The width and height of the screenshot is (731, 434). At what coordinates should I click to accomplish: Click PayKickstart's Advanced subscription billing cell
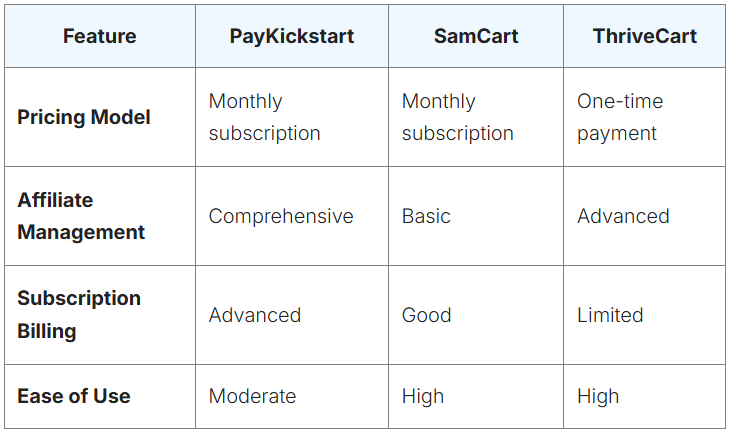254,315
